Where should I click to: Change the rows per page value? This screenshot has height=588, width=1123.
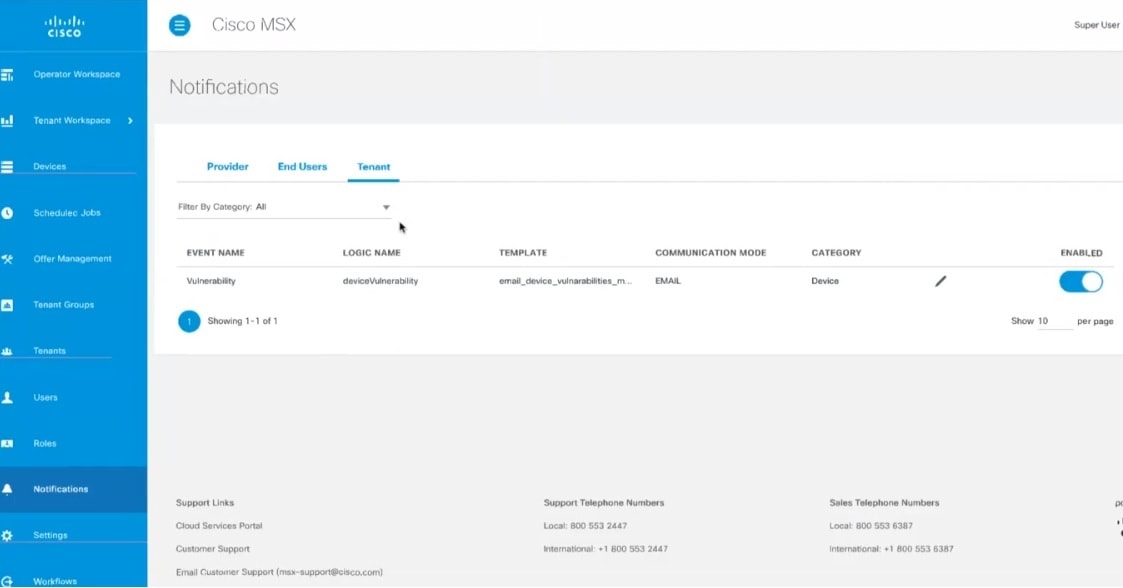pos(1054,321)
